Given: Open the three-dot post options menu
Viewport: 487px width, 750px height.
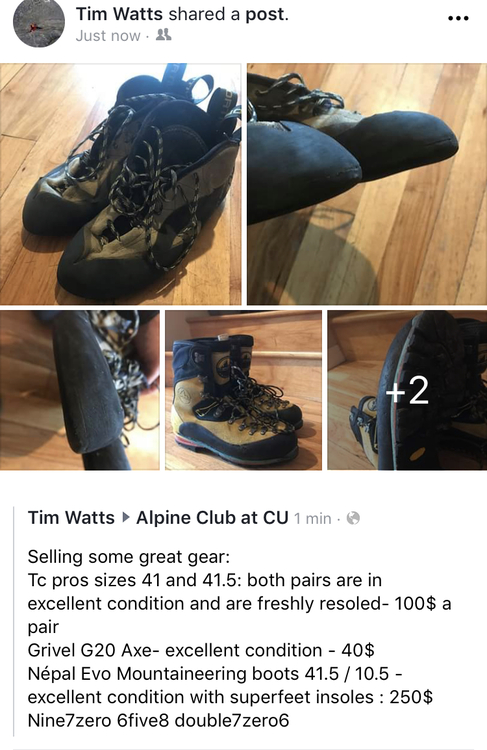Looking at the screenshot, I should click(458, 19).
